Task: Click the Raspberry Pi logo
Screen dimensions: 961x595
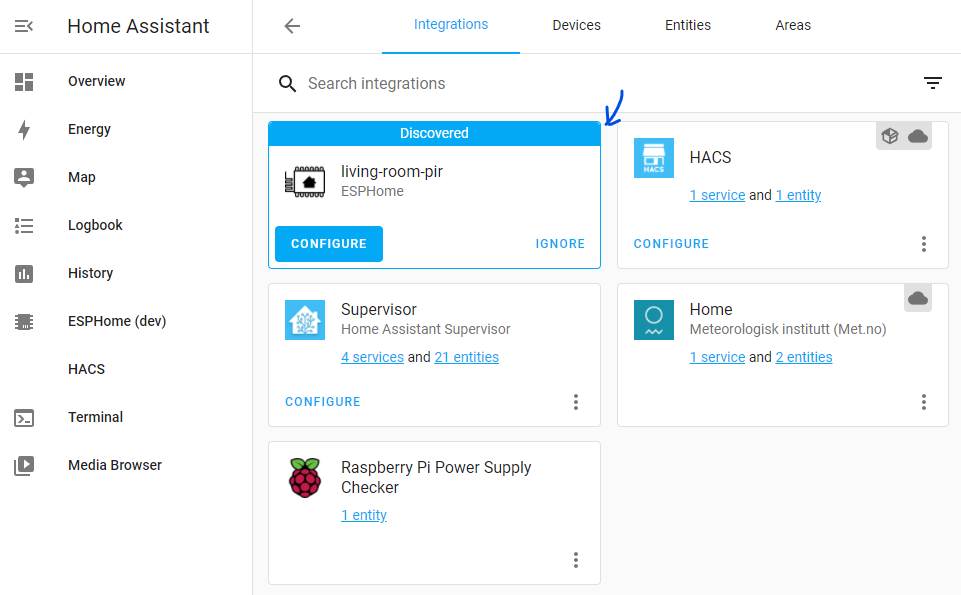Action: pyautogui.click(x=305, y=478)
